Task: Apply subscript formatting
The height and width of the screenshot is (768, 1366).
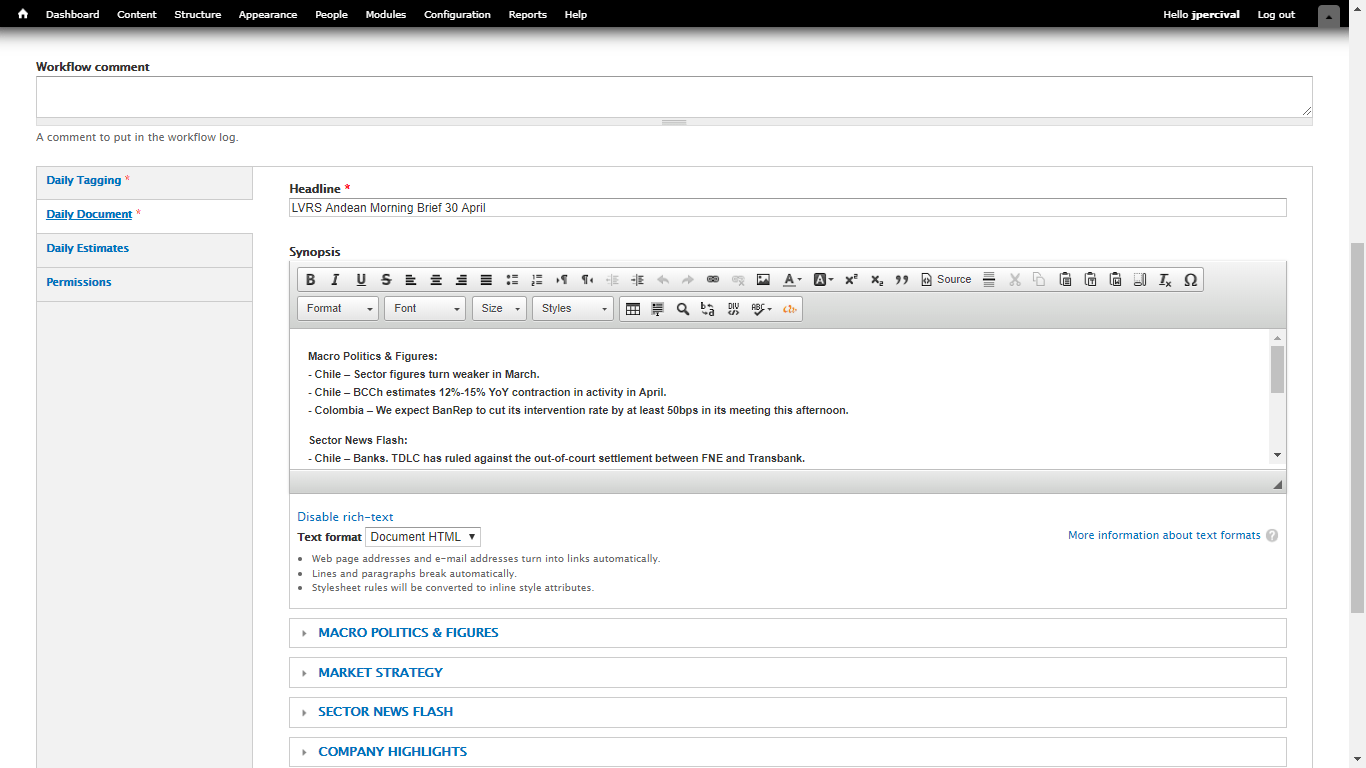Action: point(877,280)
